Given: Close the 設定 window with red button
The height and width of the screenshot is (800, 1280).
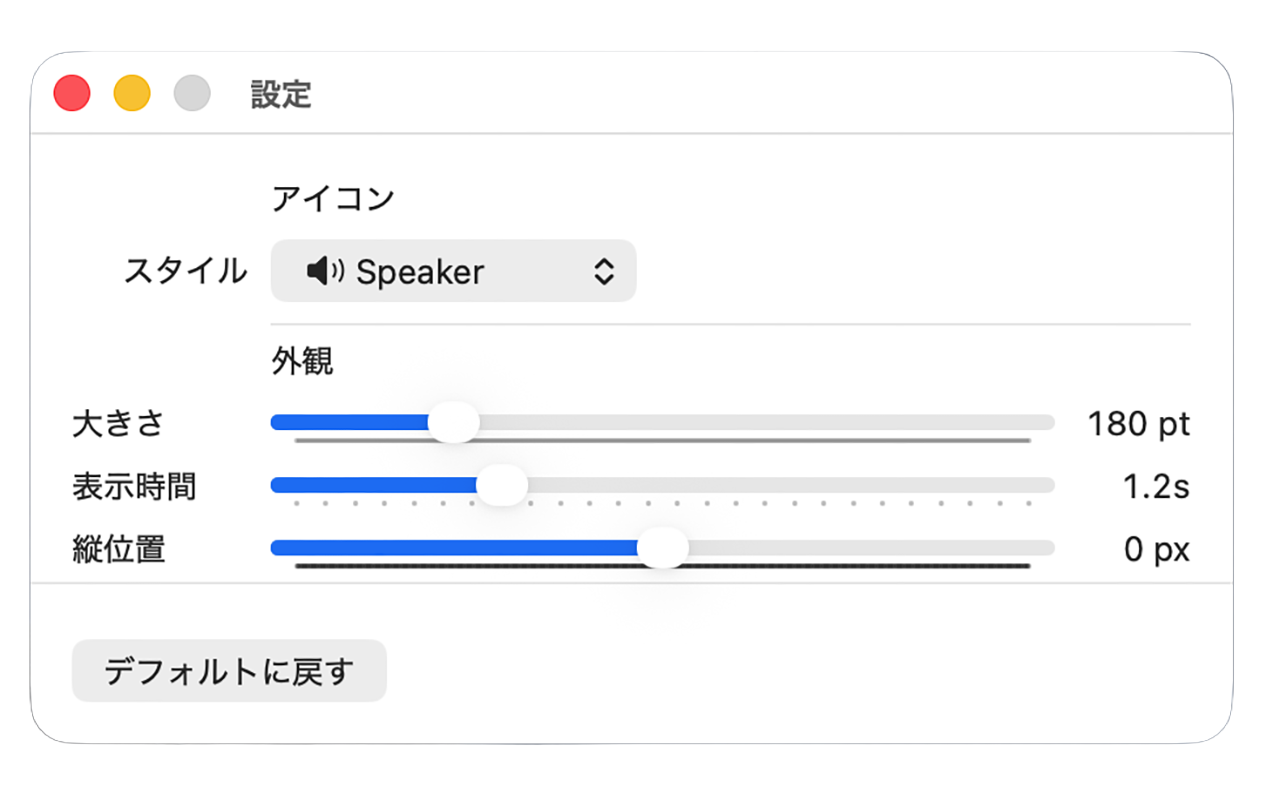Looking at the screenshot, I should pyautogui.click(x=72, y=94).
